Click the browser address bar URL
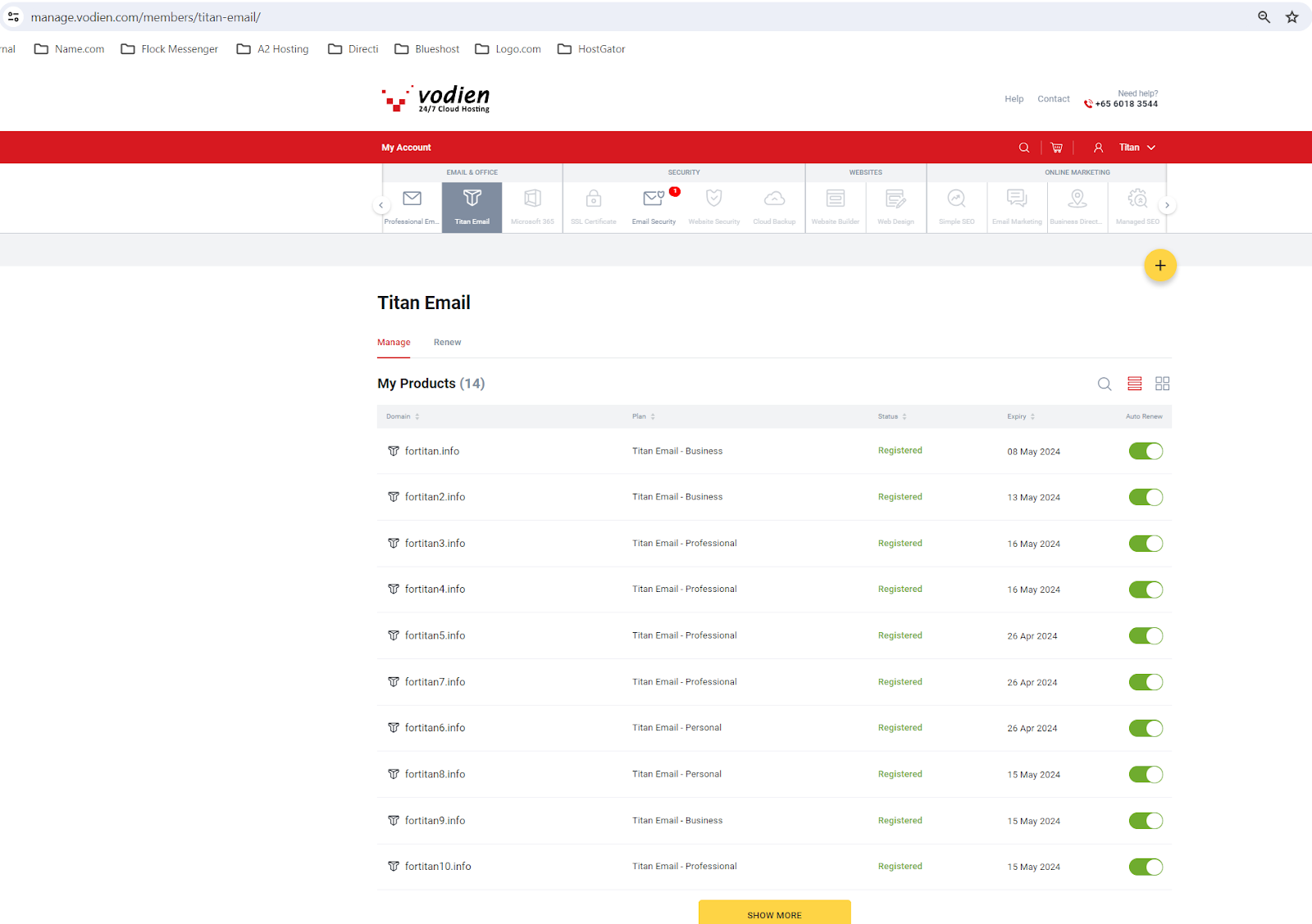 click(146, 17)
